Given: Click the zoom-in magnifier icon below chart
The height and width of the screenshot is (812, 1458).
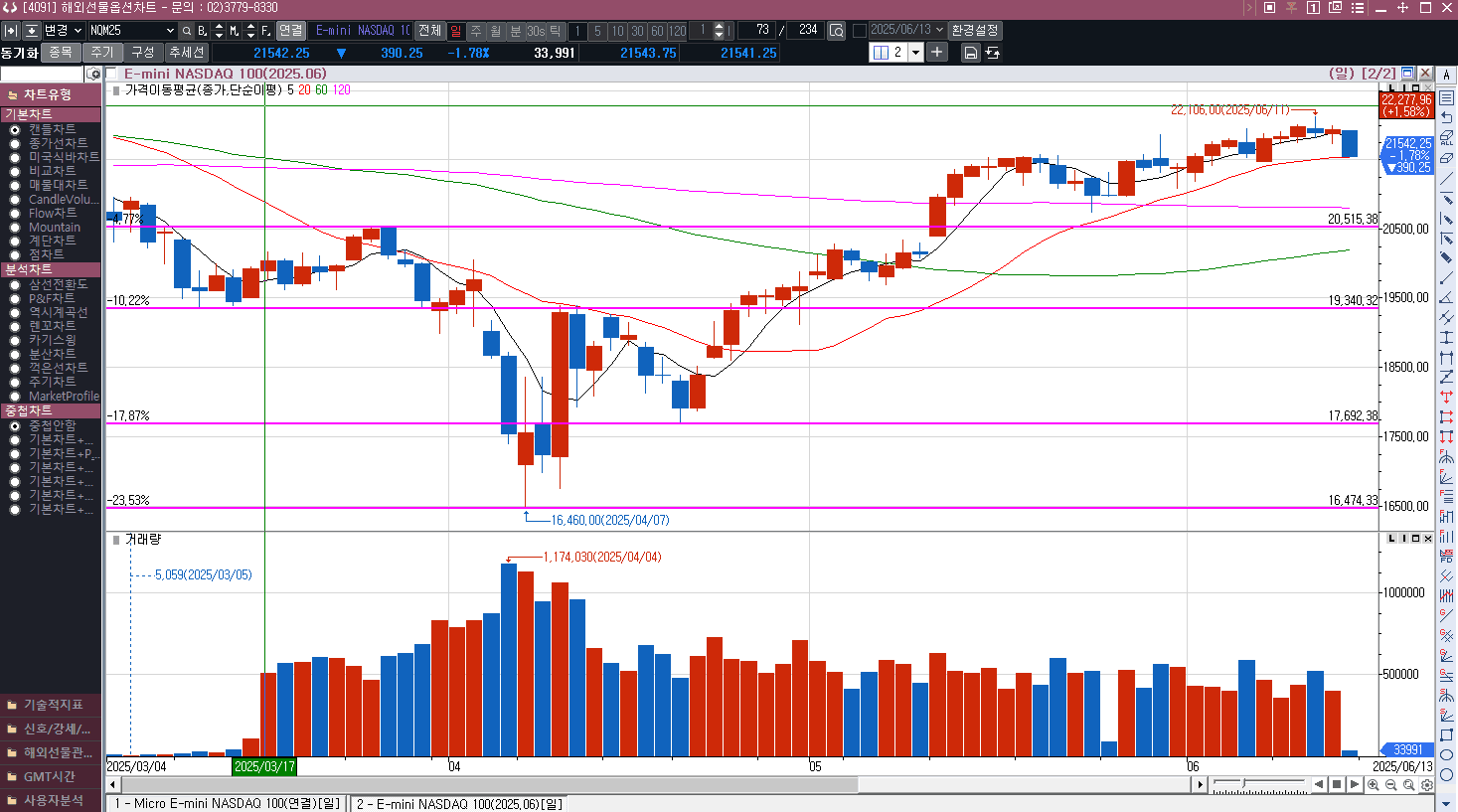Looking at the screenshot, I should pos(1373,784).
